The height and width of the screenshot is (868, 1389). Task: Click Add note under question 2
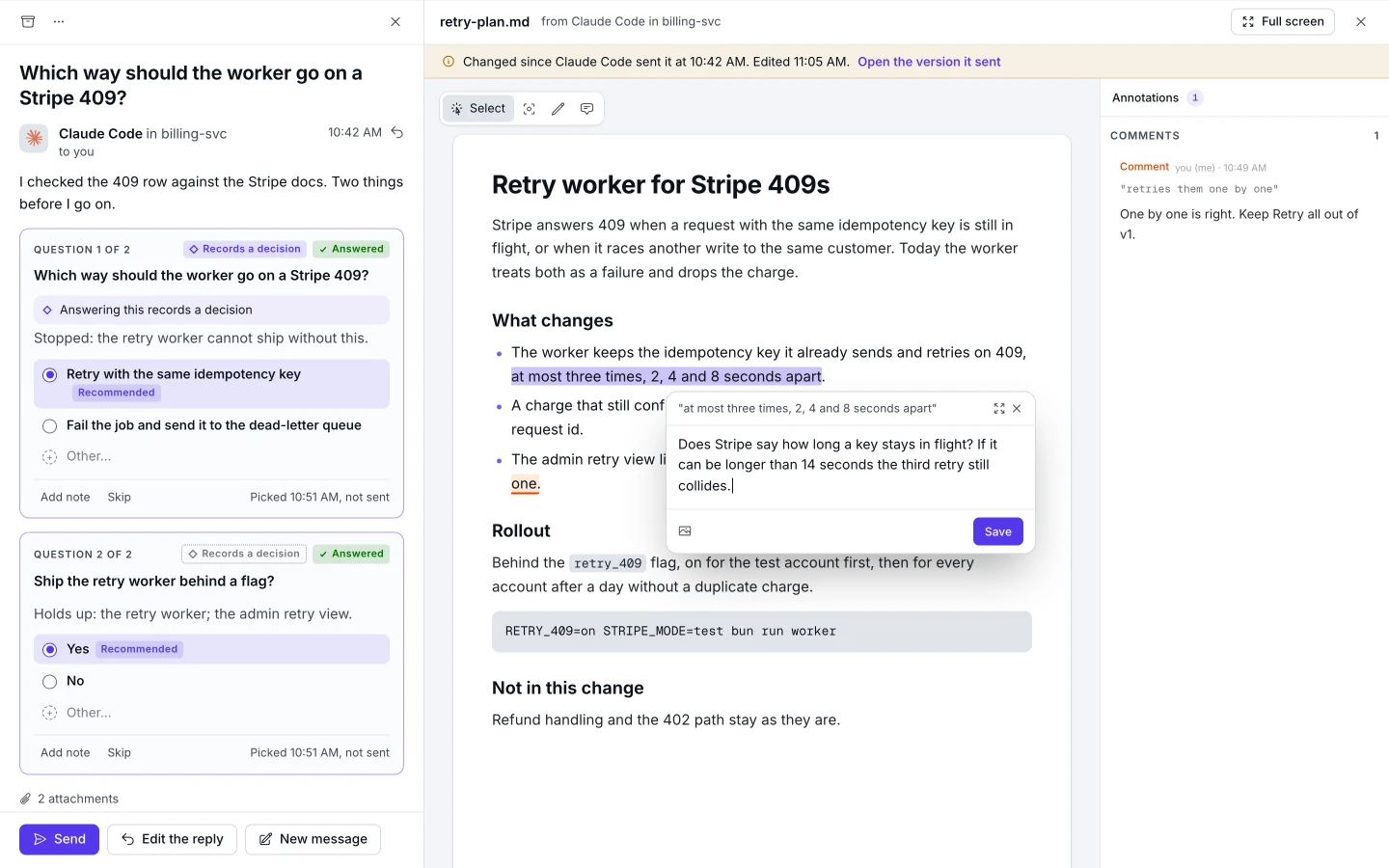click(66, 752)
